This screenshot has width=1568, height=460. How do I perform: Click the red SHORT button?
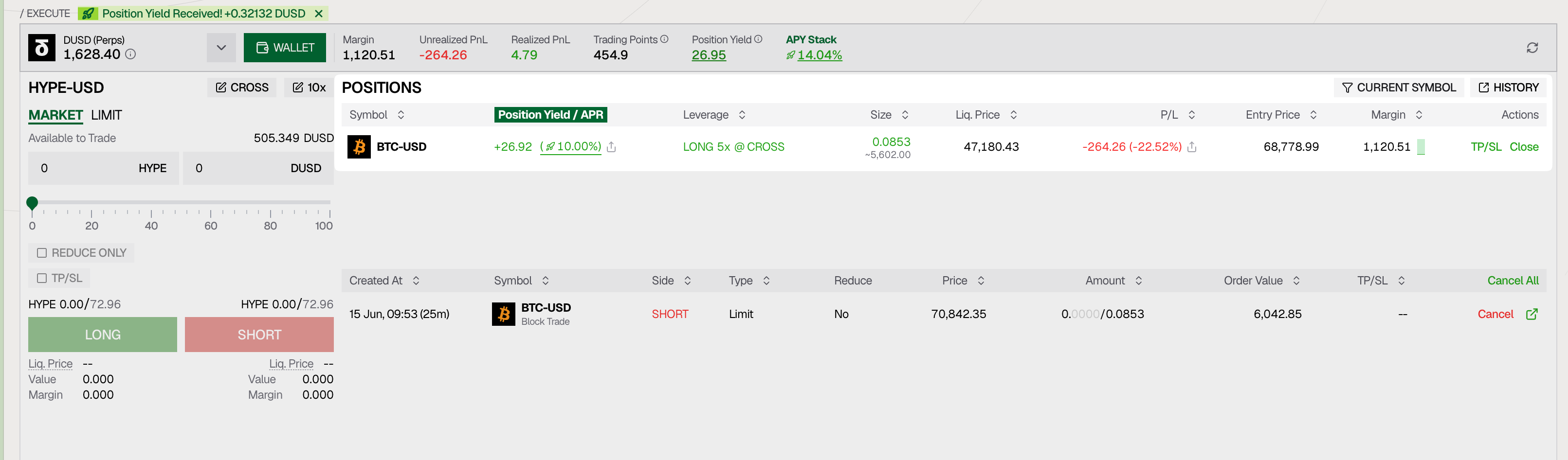pyautogui.click(x=259, y=335)
